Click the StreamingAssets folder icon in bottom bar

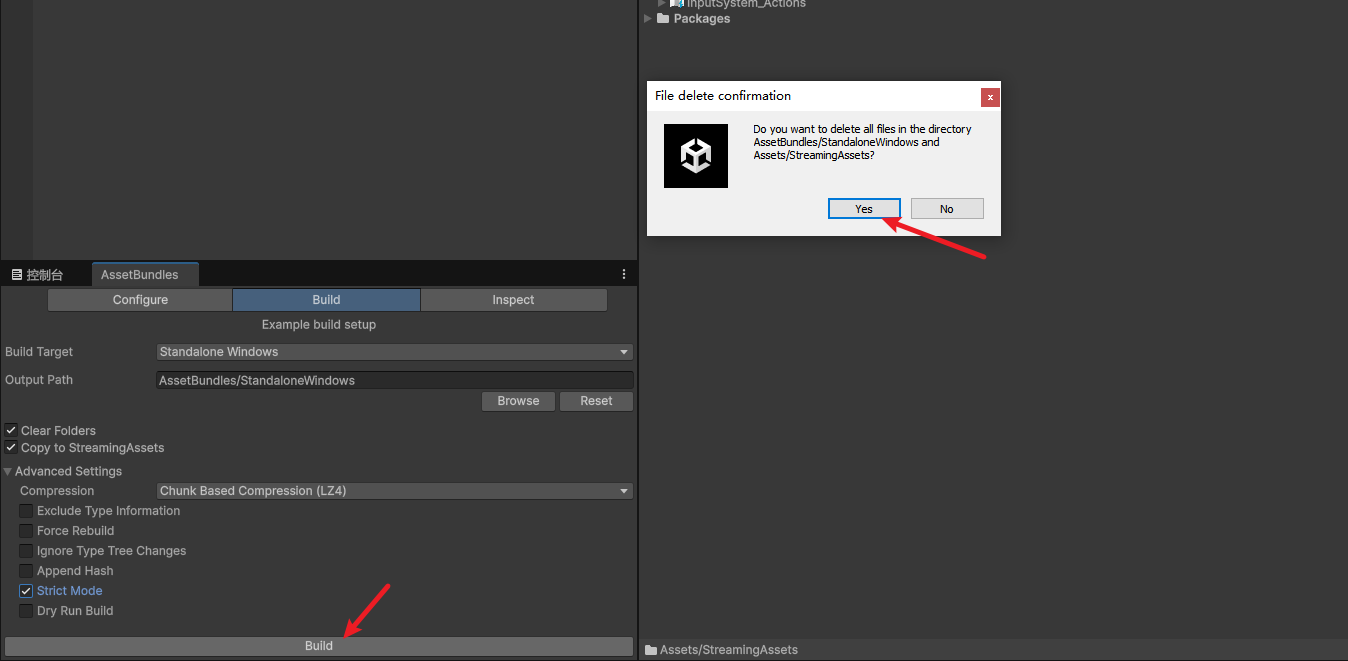coord(650,649)
